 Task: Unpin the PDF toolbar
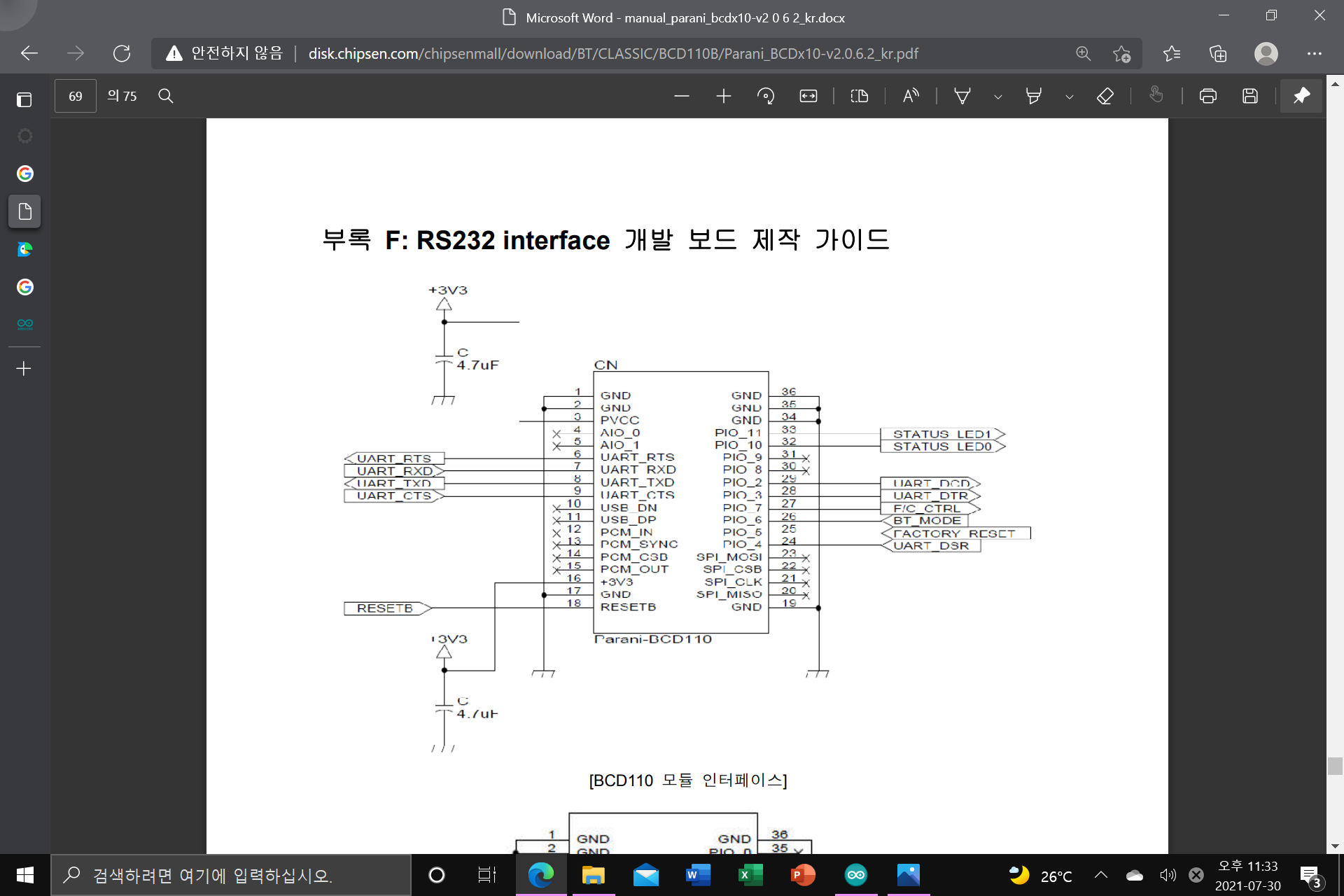point(1301,96)
